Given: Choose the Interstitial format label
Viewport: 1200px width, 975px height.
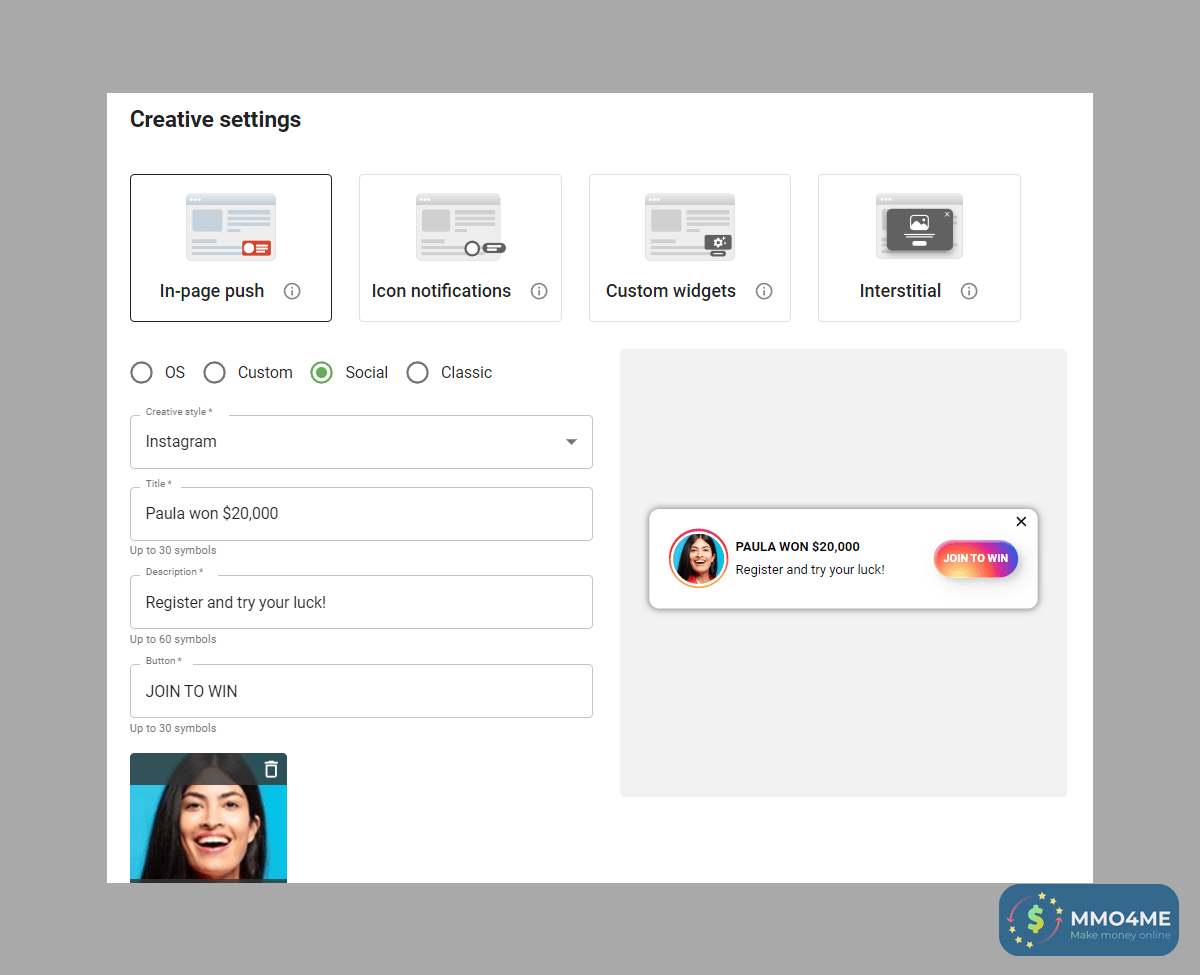Looking at the screenshot, I should 900,291.
